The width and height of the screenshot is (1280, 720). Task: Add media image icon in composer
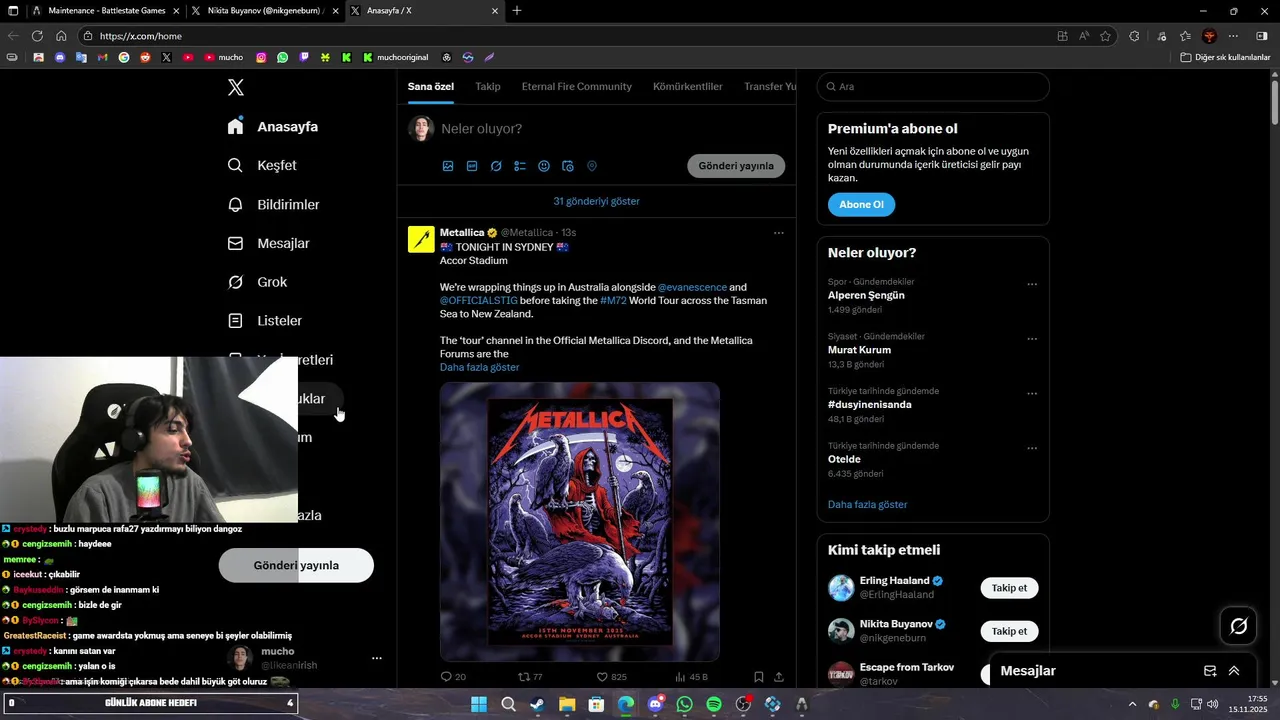pyautogui.click(x=448, y=166)
